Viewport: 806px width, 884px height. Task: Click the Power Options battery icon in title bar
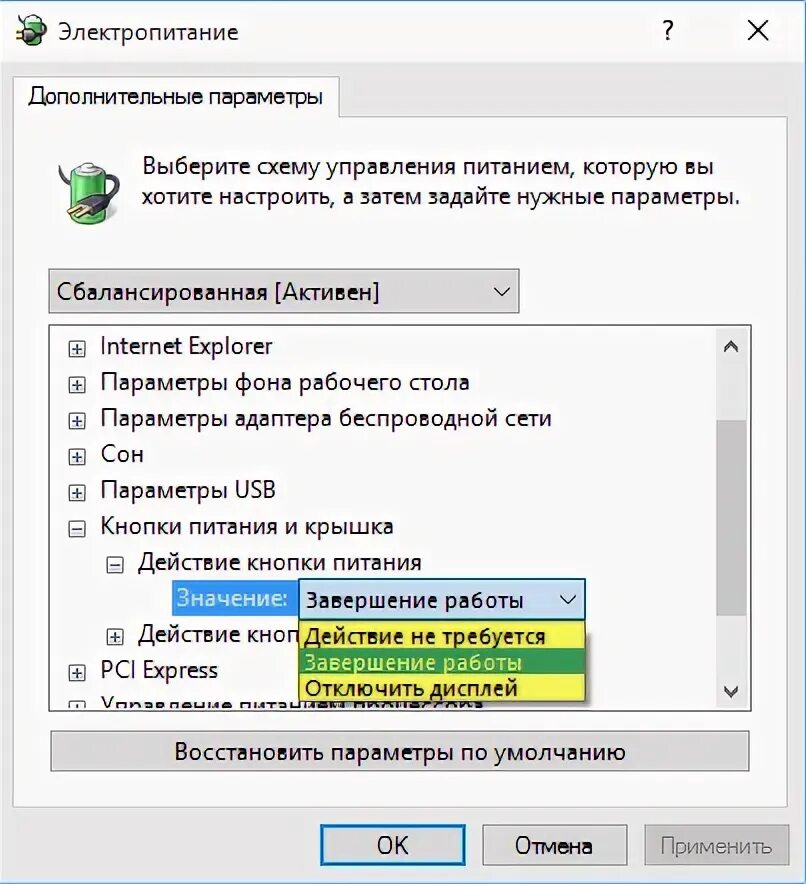pos(30,30)
